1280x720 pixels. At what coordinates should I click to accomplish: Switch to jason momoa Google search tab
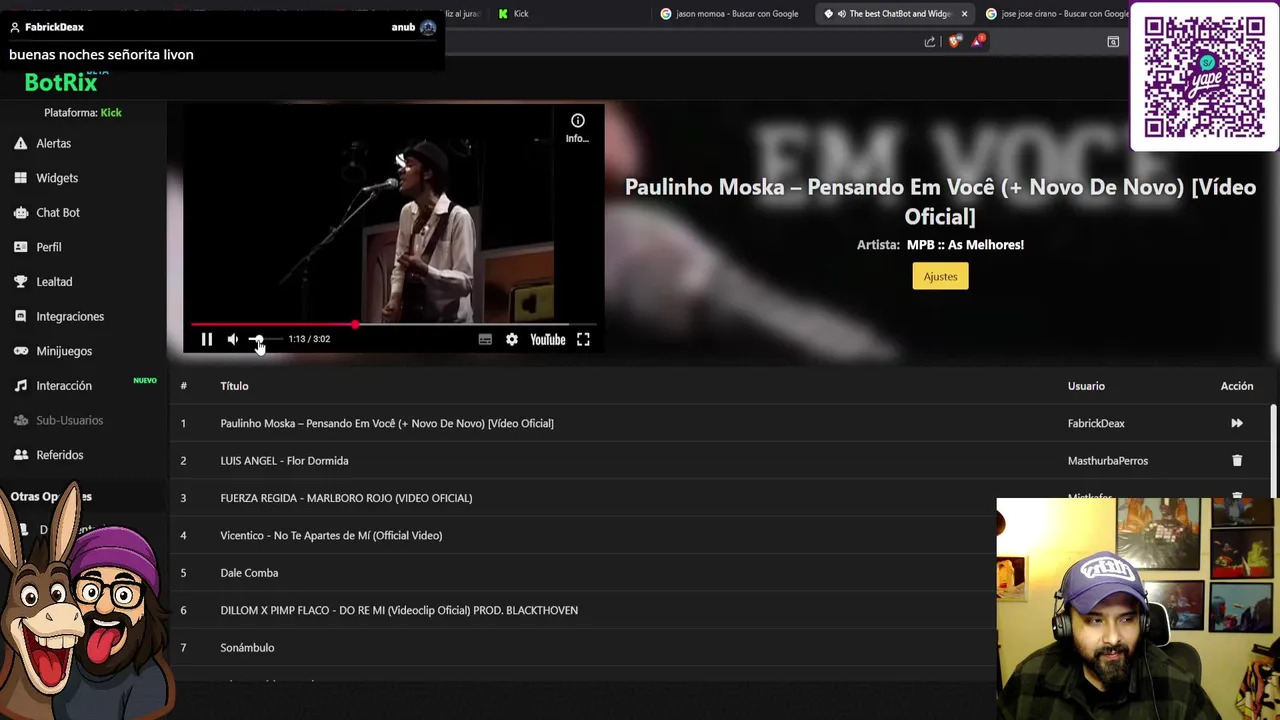(732, 13)
